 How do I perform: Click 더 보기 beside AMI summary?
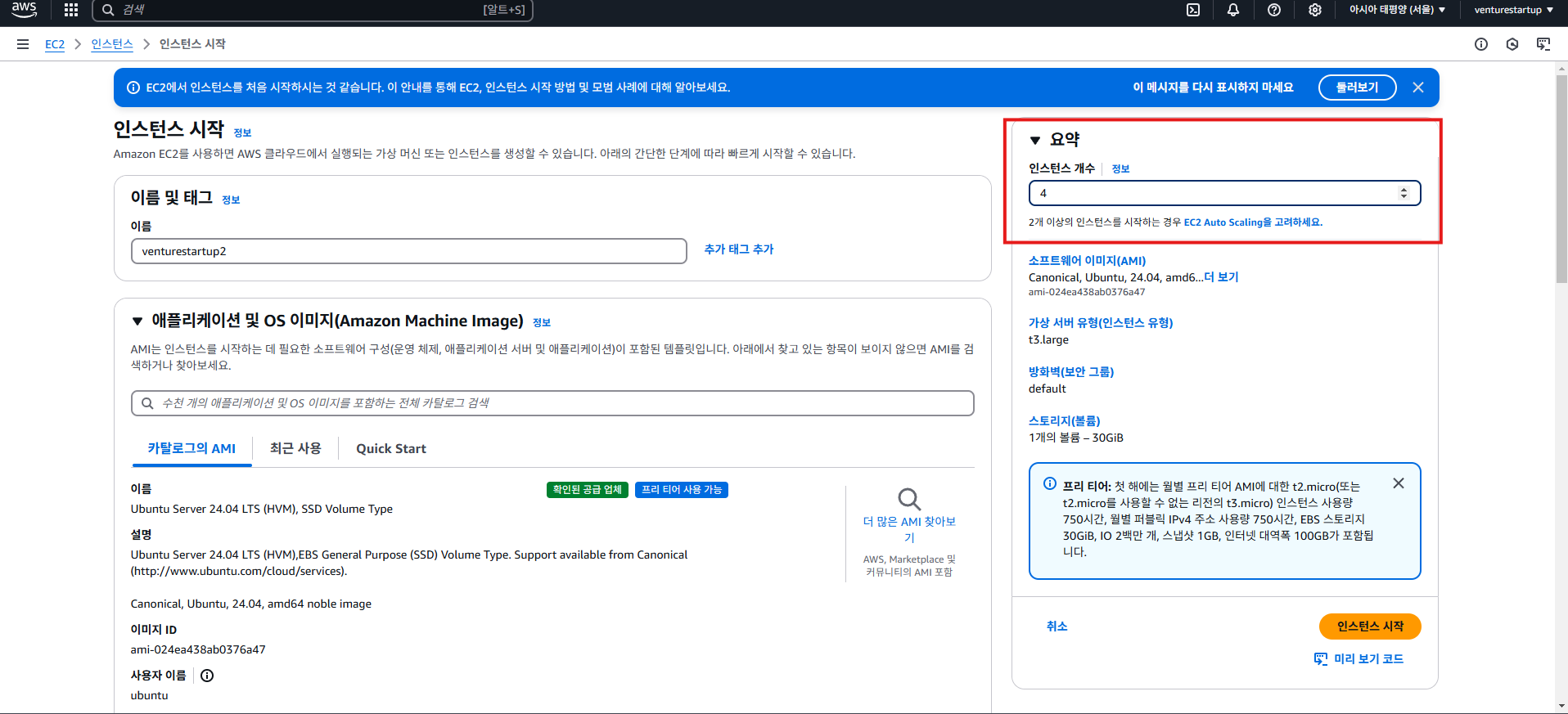tap(1221, 277)
